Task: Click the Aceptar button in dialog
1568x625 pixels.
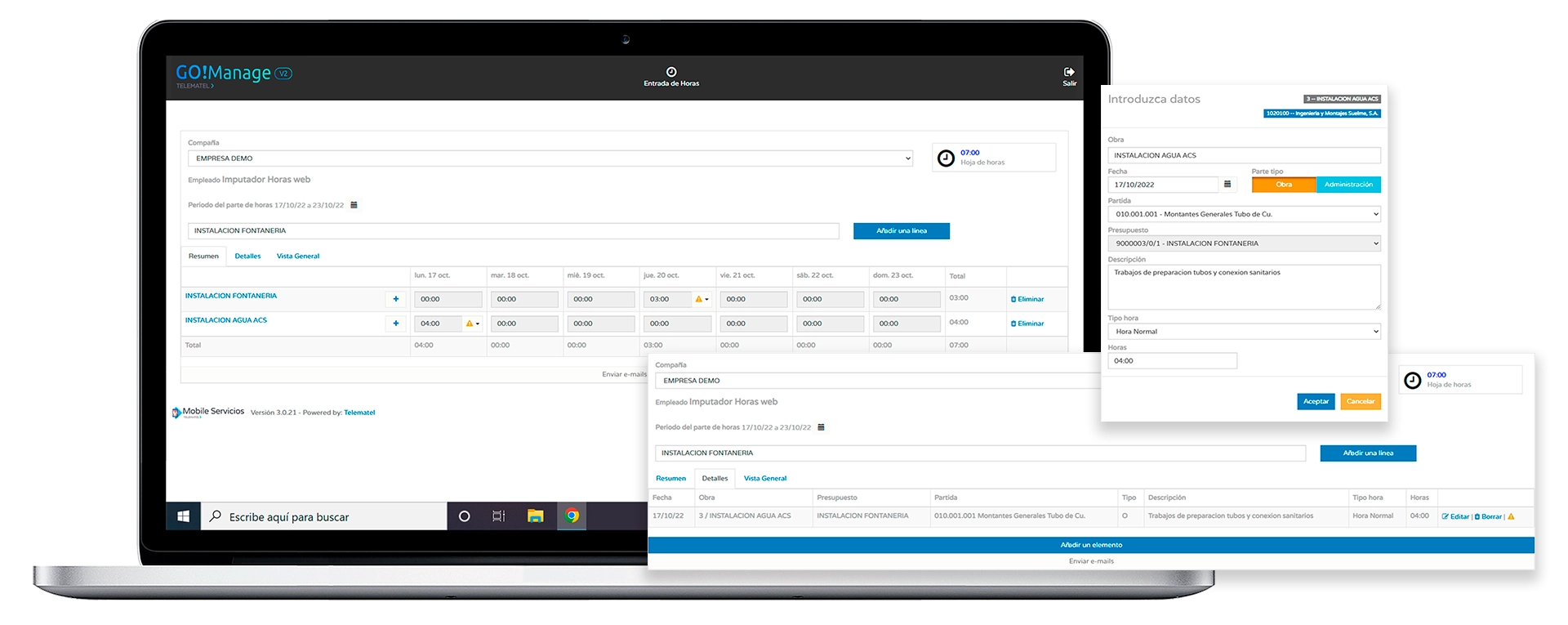Action: tap(1316, 401)
